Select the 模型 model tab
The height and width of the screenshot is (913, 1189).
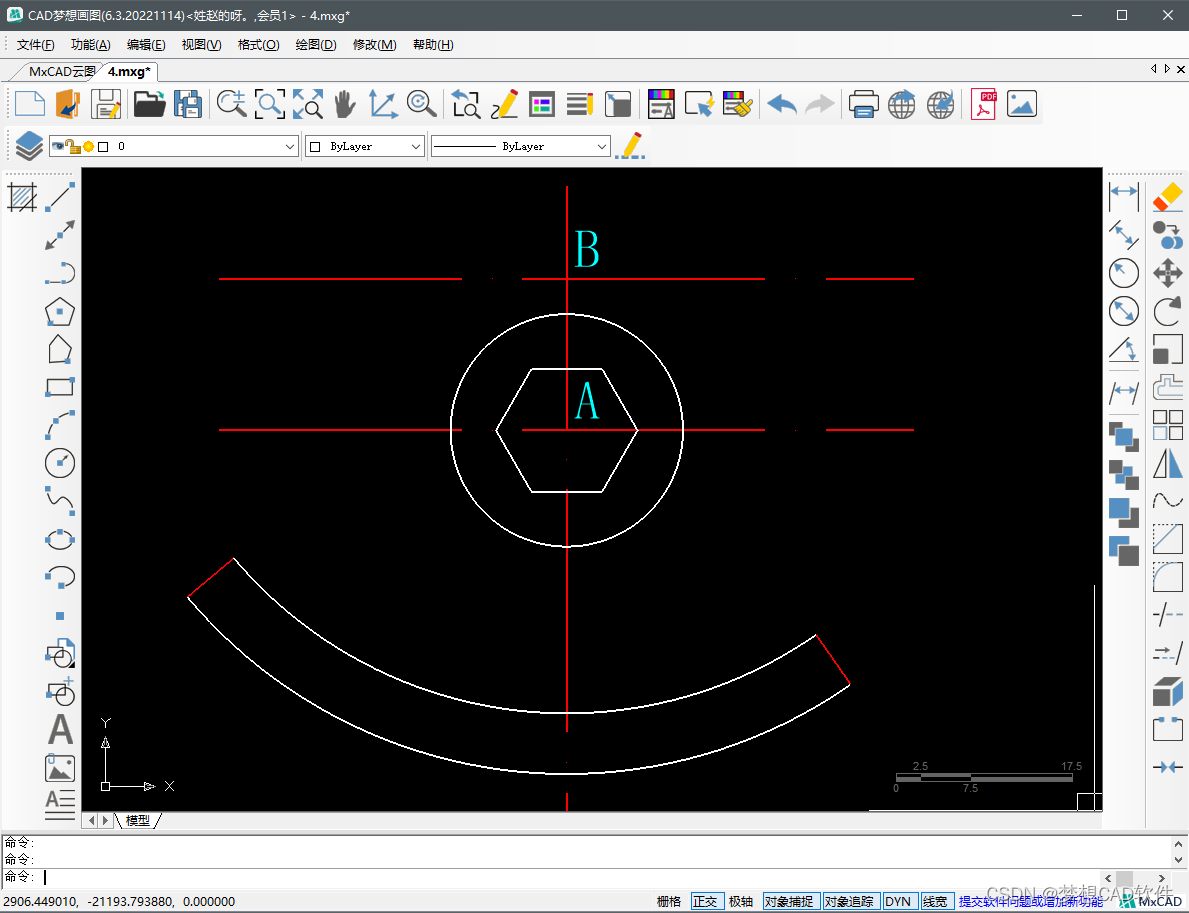[x=137, y=820]
